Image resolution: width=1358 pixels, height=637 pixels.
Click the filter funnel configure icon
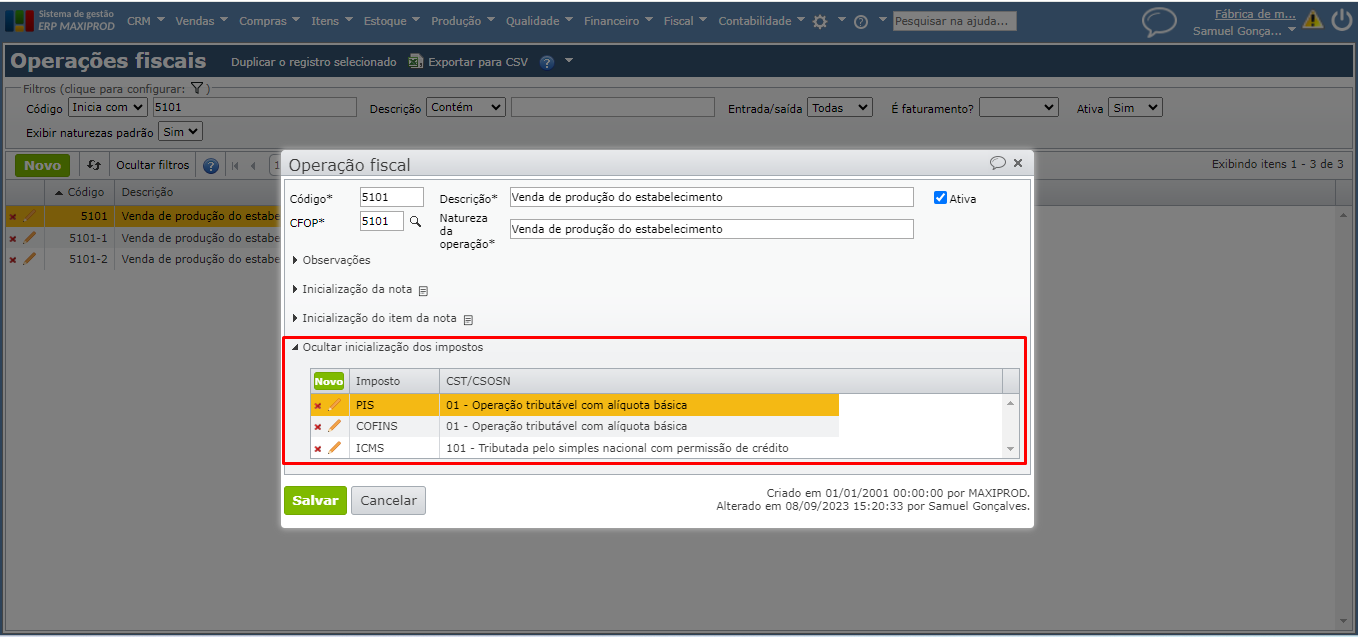[x=197, y=89]
